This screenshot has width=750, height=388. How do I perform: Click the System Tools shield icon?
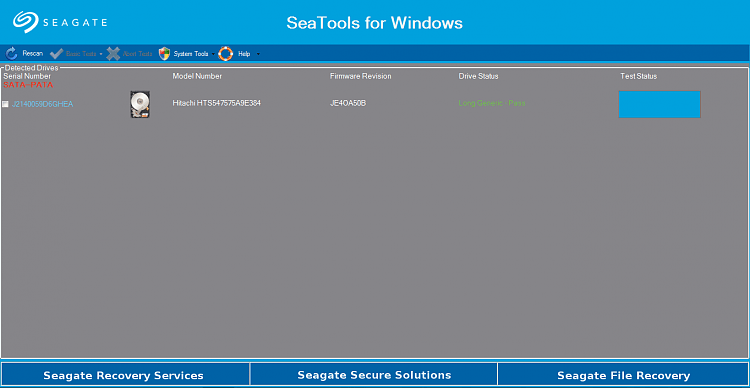coord(165,54)
